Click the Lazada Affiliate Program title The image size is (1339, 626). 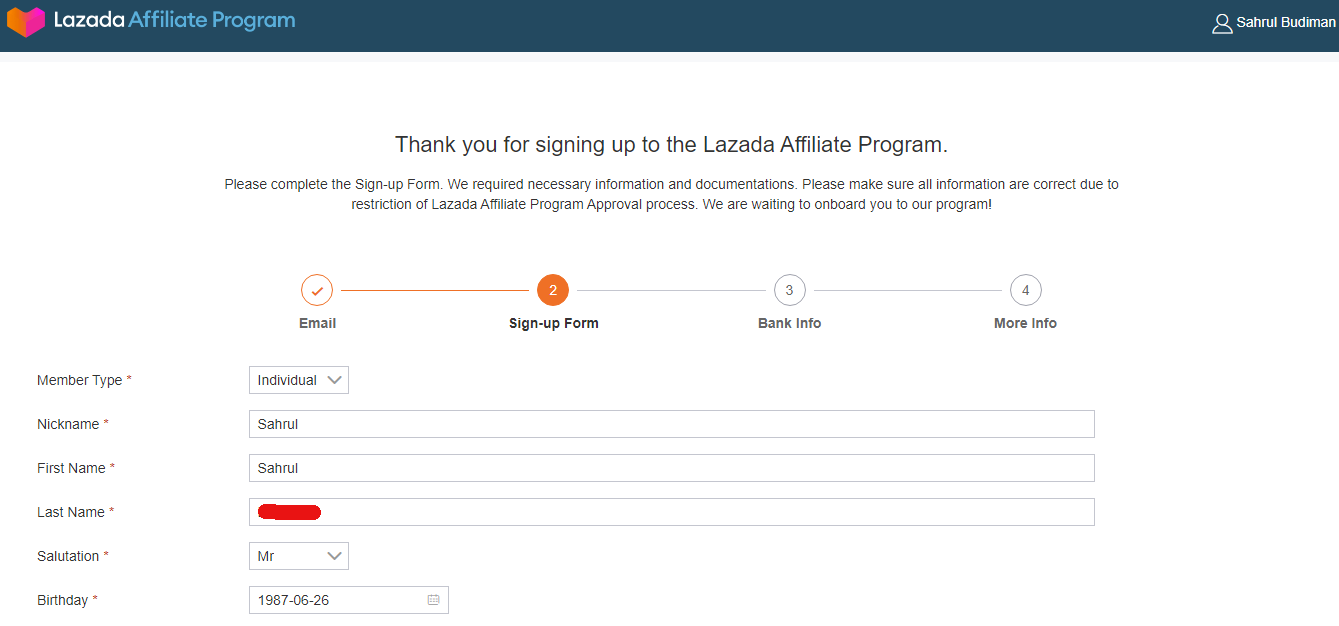point(175,21)
